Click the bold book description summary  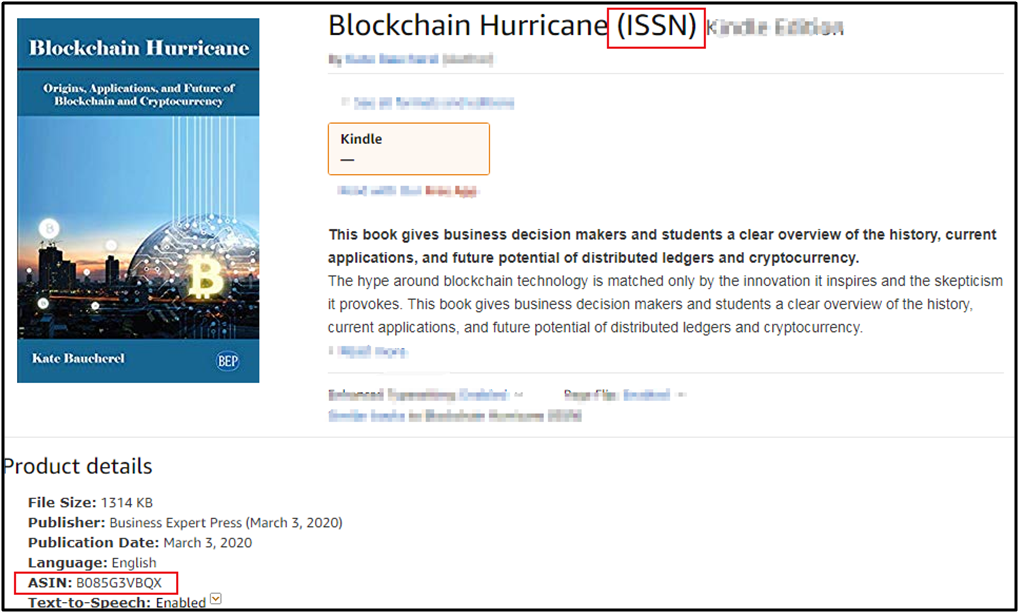coord(662,244)
